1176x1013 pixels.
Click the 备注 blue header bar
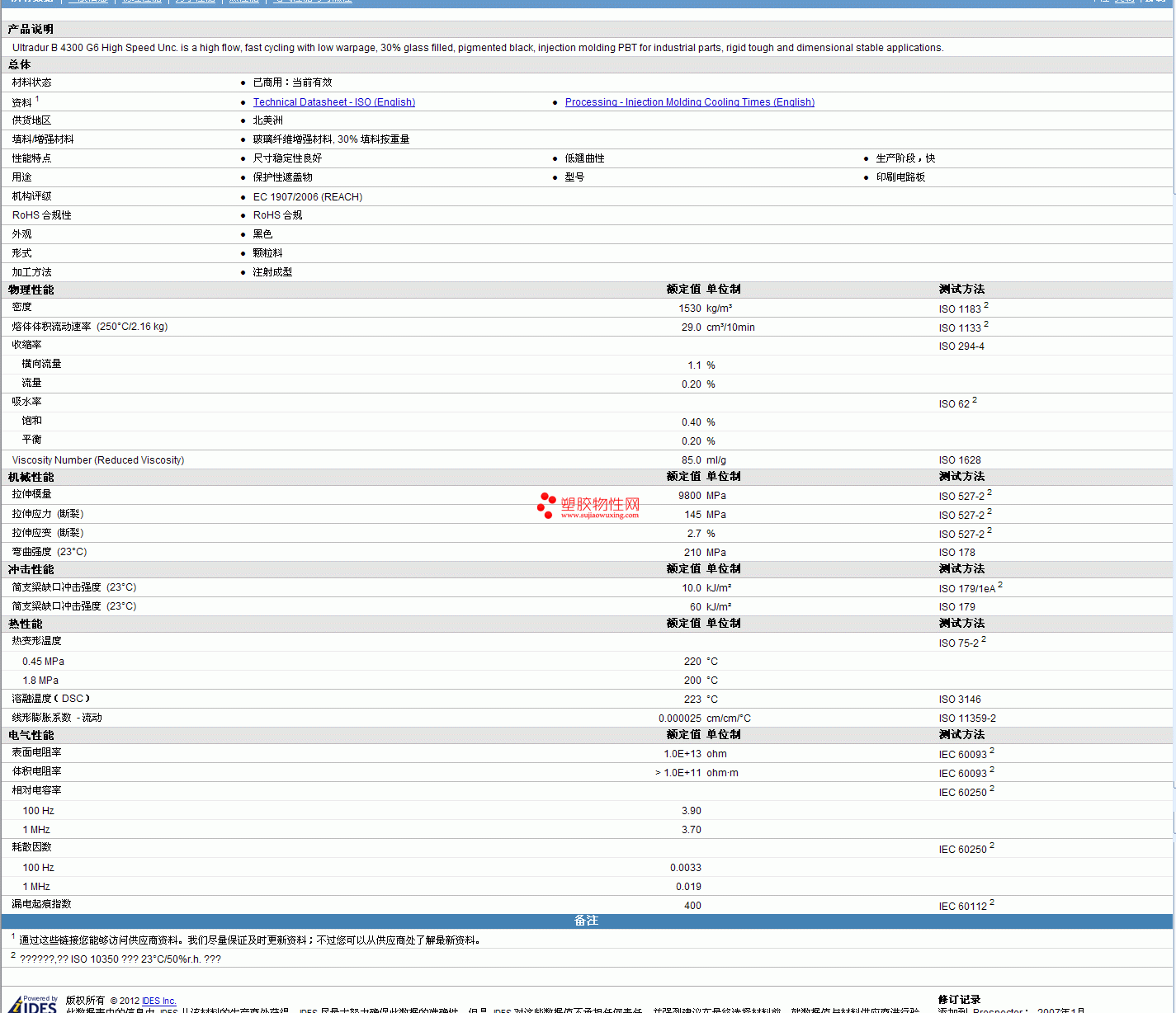coord(587,921)
